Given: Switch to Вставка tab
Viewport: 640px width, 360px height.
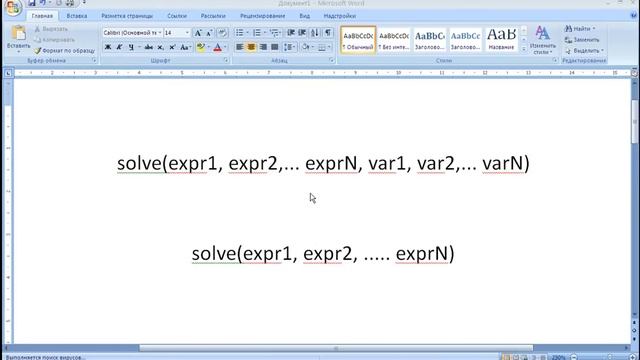Looking at the screenshot, I should point(77,16).
